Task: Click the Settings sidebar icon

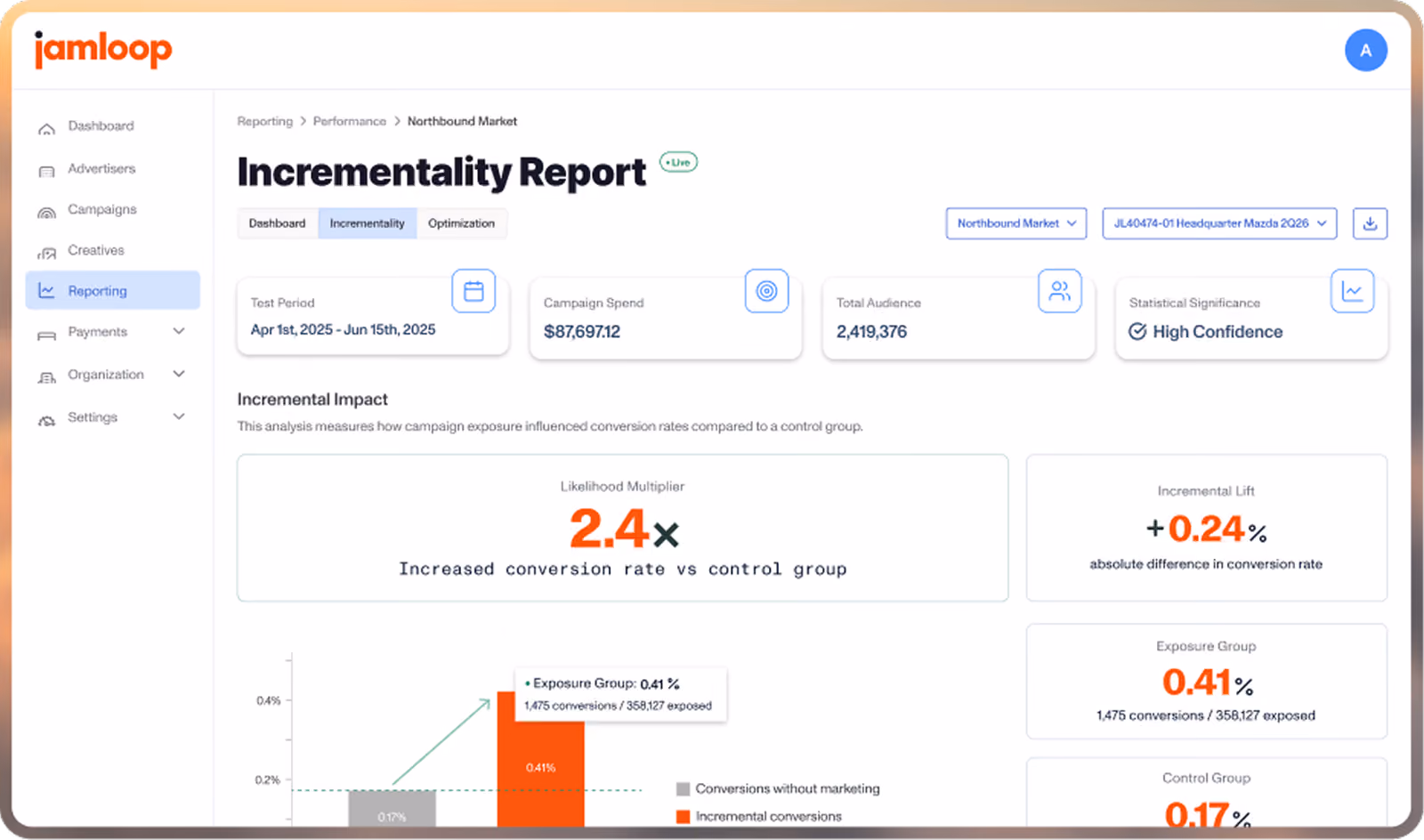Action: click(46, 419)
